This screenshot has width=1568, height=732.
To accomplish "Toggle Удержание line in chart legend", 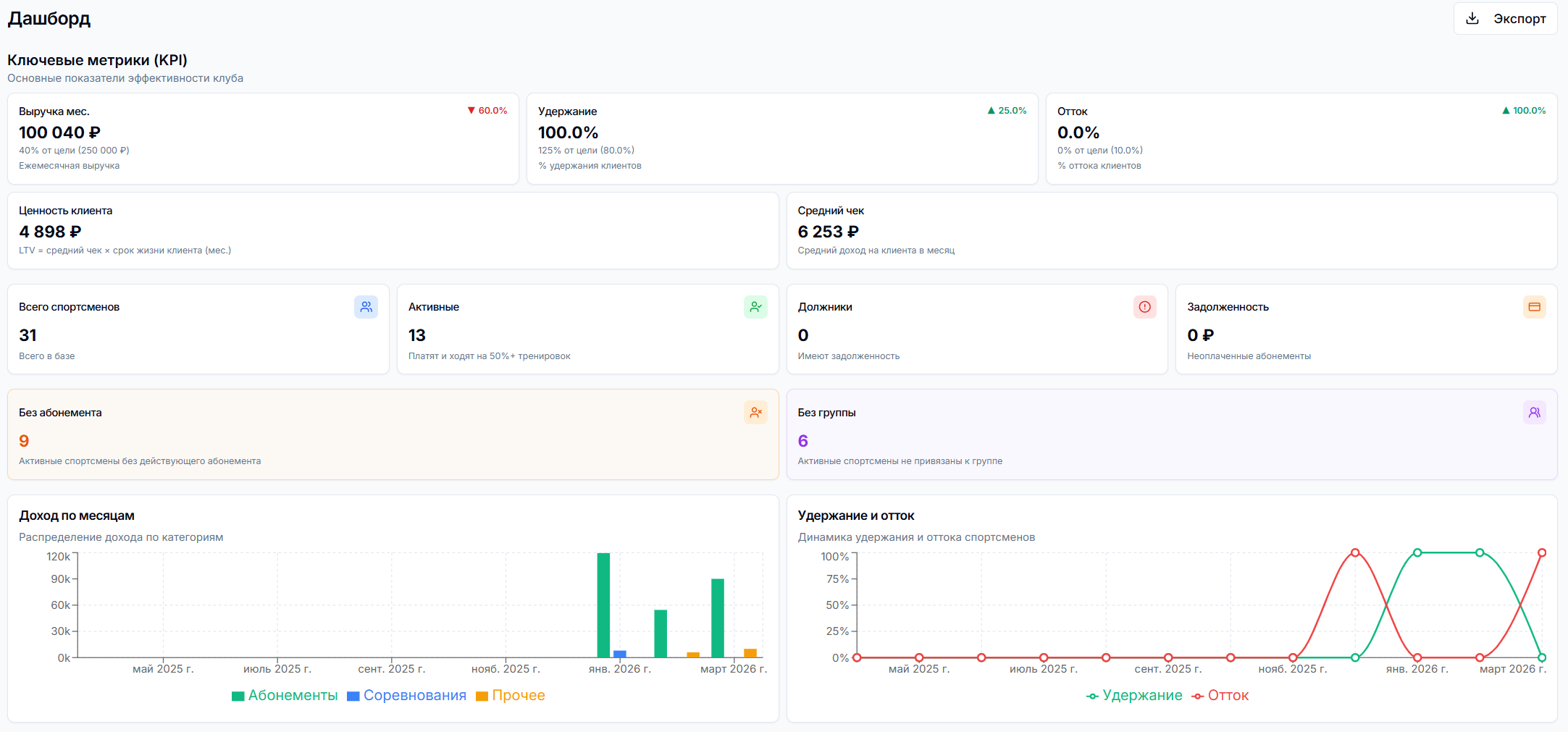I will click(1134, 696).
